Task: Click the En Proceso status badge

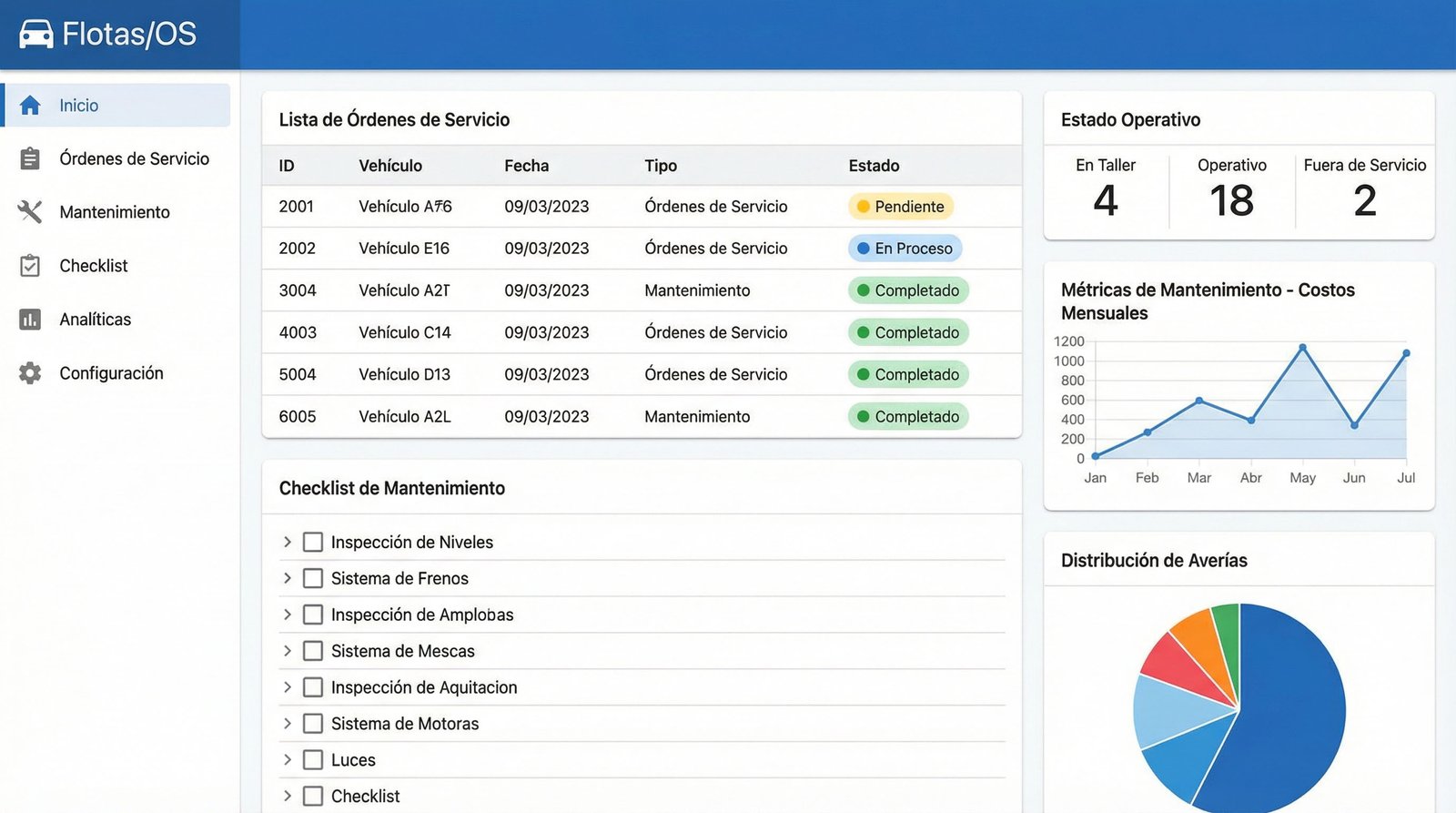Action: pyautogui.click(x=905, y=249)
